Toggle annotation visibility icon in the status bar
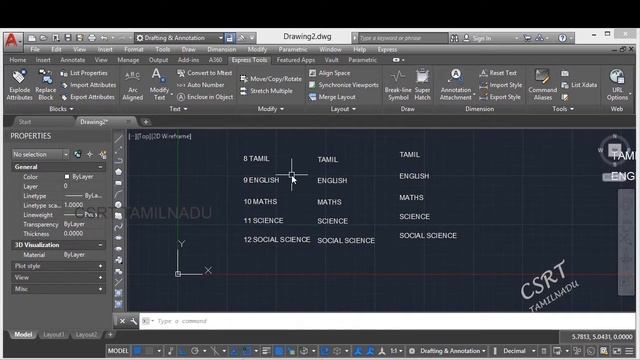The width and height of the screenshot is (640, 360). pos(358,351)
